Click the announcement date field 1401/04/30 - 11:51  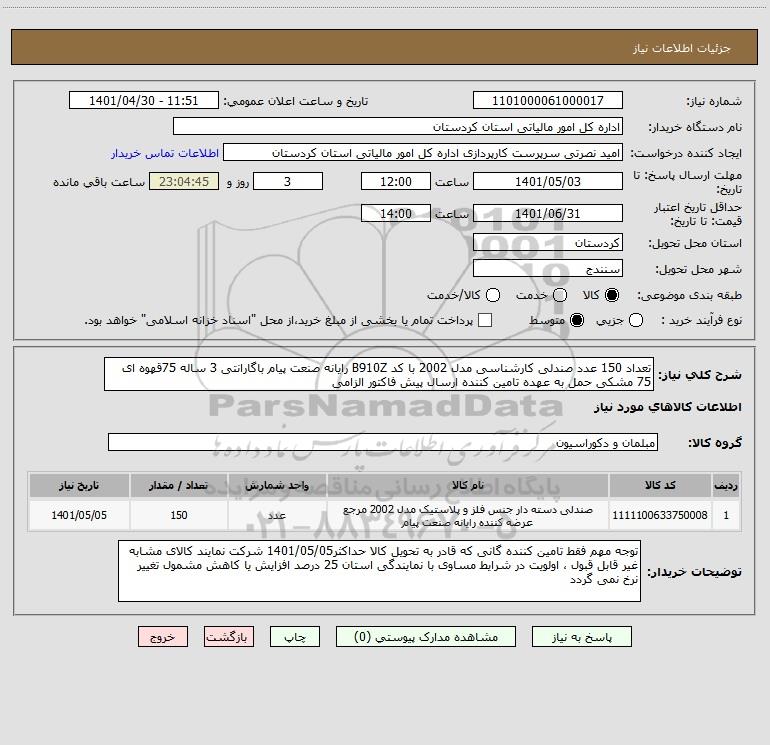[144, 101]
